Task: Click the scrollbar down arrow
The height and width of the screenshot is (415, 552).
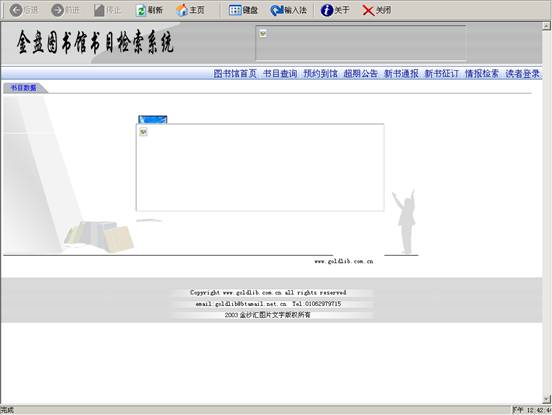Action: [546, 399]
